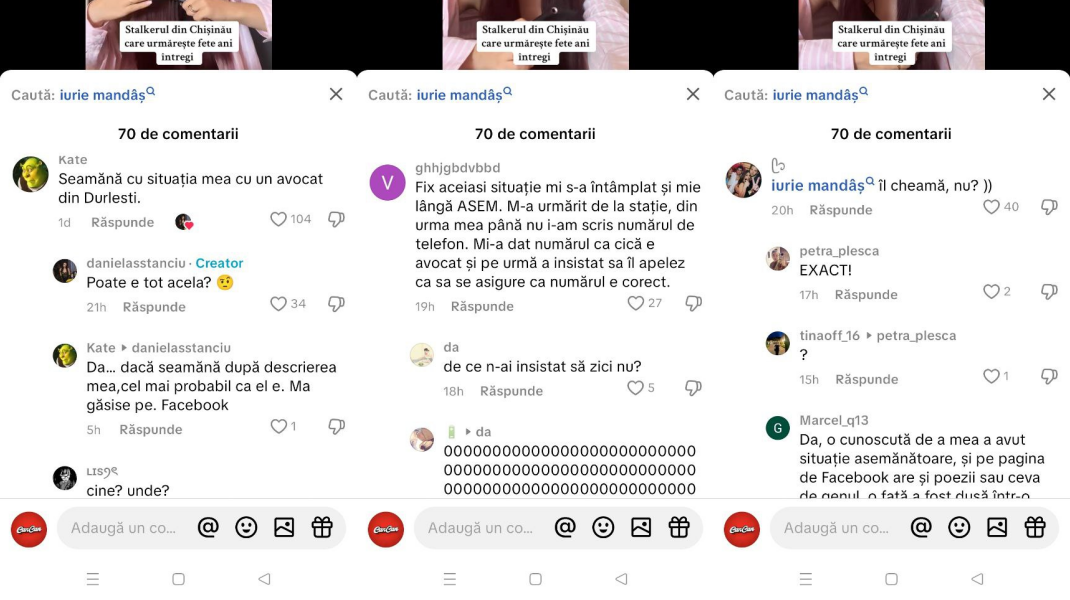Like ghhjgbdvbbd's comment with 27 likes
This screenshot has height=600, width=1070.
pos(635,303)
